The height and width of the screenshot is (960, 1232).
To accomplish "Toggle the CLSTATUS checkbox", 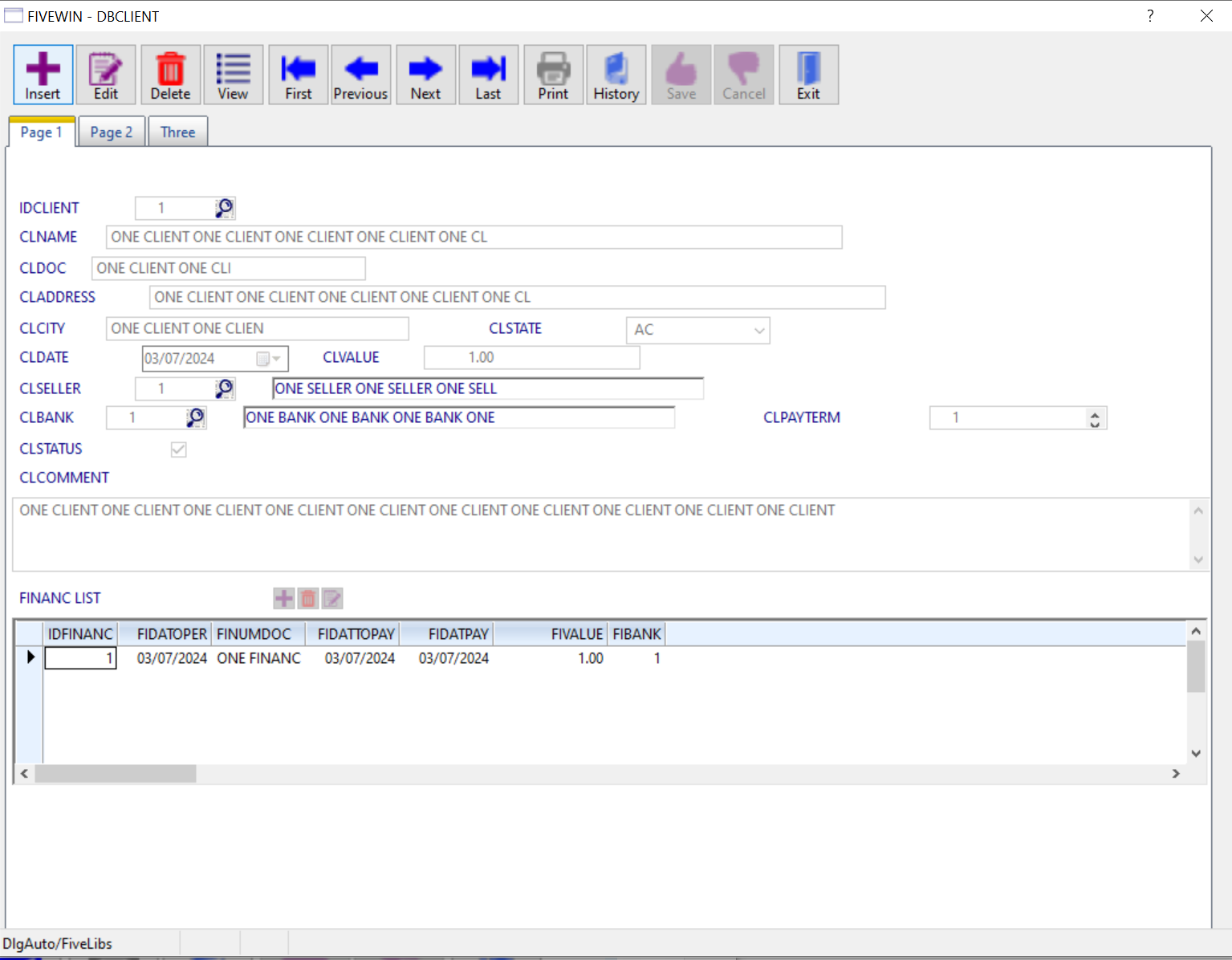I will (x=179, y=449).
